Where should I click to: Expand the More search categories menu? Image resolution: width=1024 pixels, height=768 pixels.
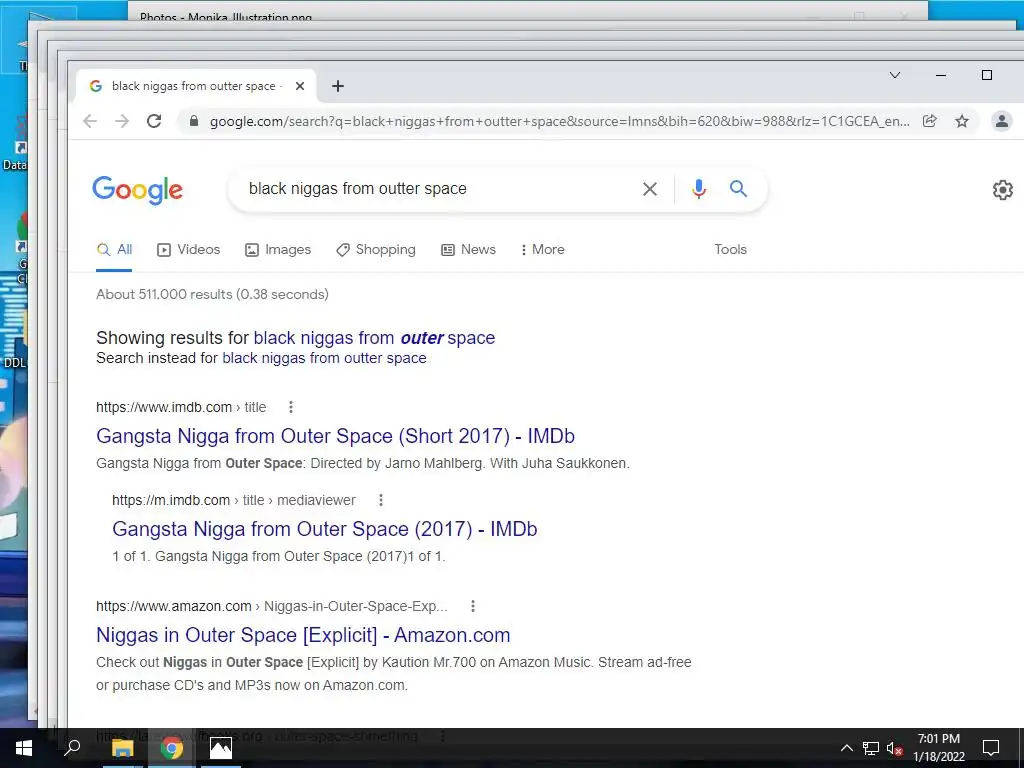tap(543, 249)
